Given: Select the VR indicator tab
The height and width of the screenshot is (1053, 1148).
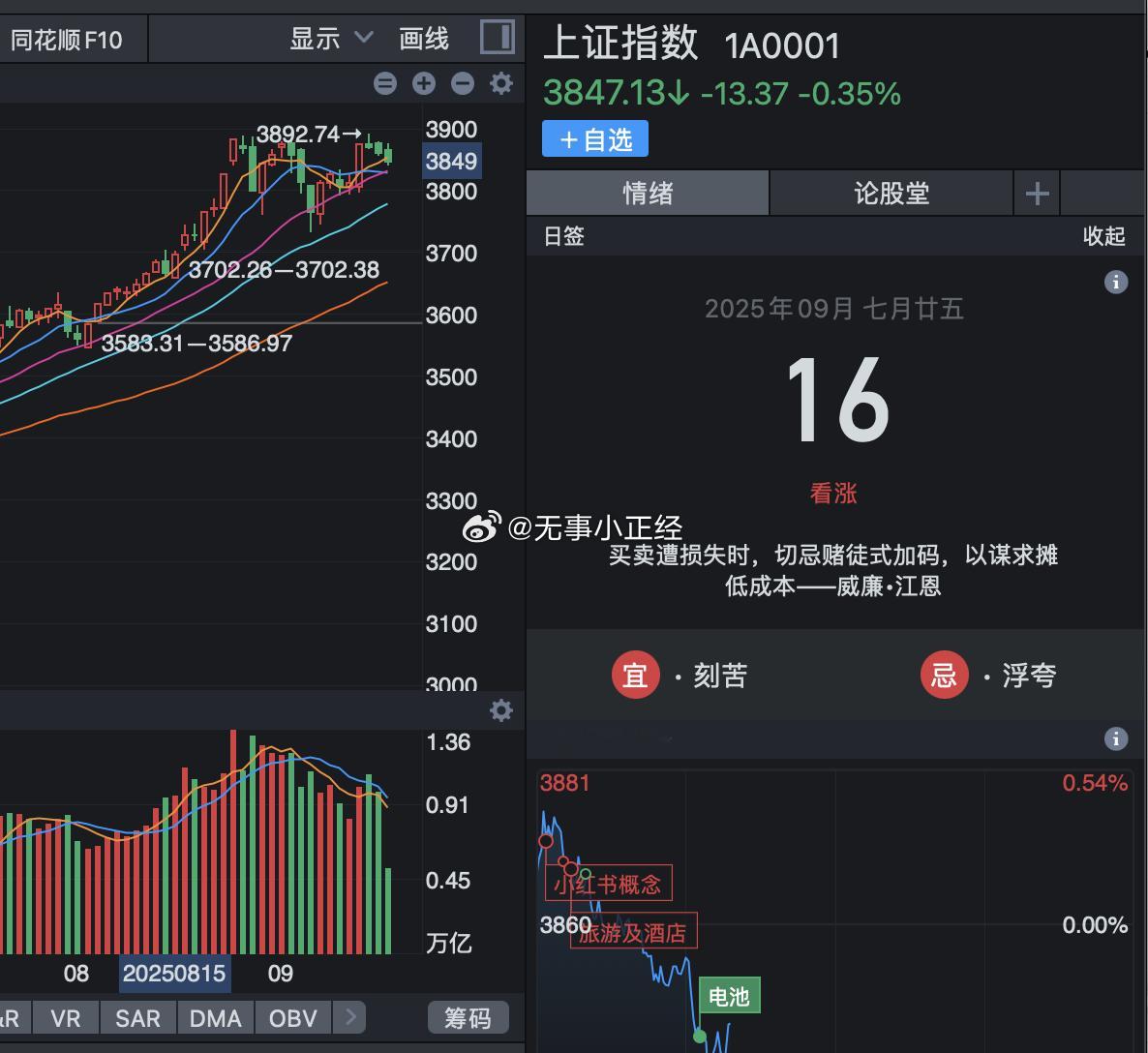Looking at the screenshot, I should 65,1018.
